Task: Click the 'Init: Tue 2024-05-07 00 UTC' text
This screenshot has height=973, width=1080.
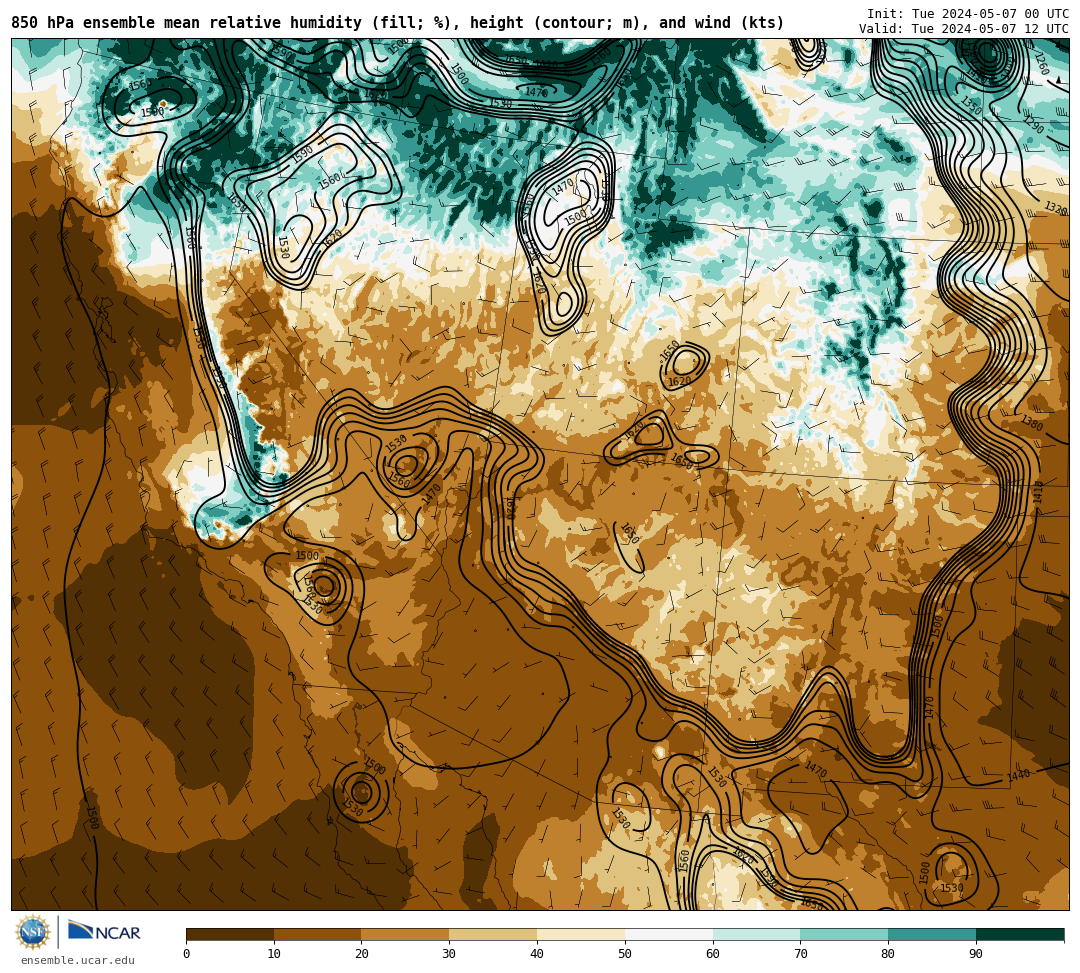Action: coord(968,14)
